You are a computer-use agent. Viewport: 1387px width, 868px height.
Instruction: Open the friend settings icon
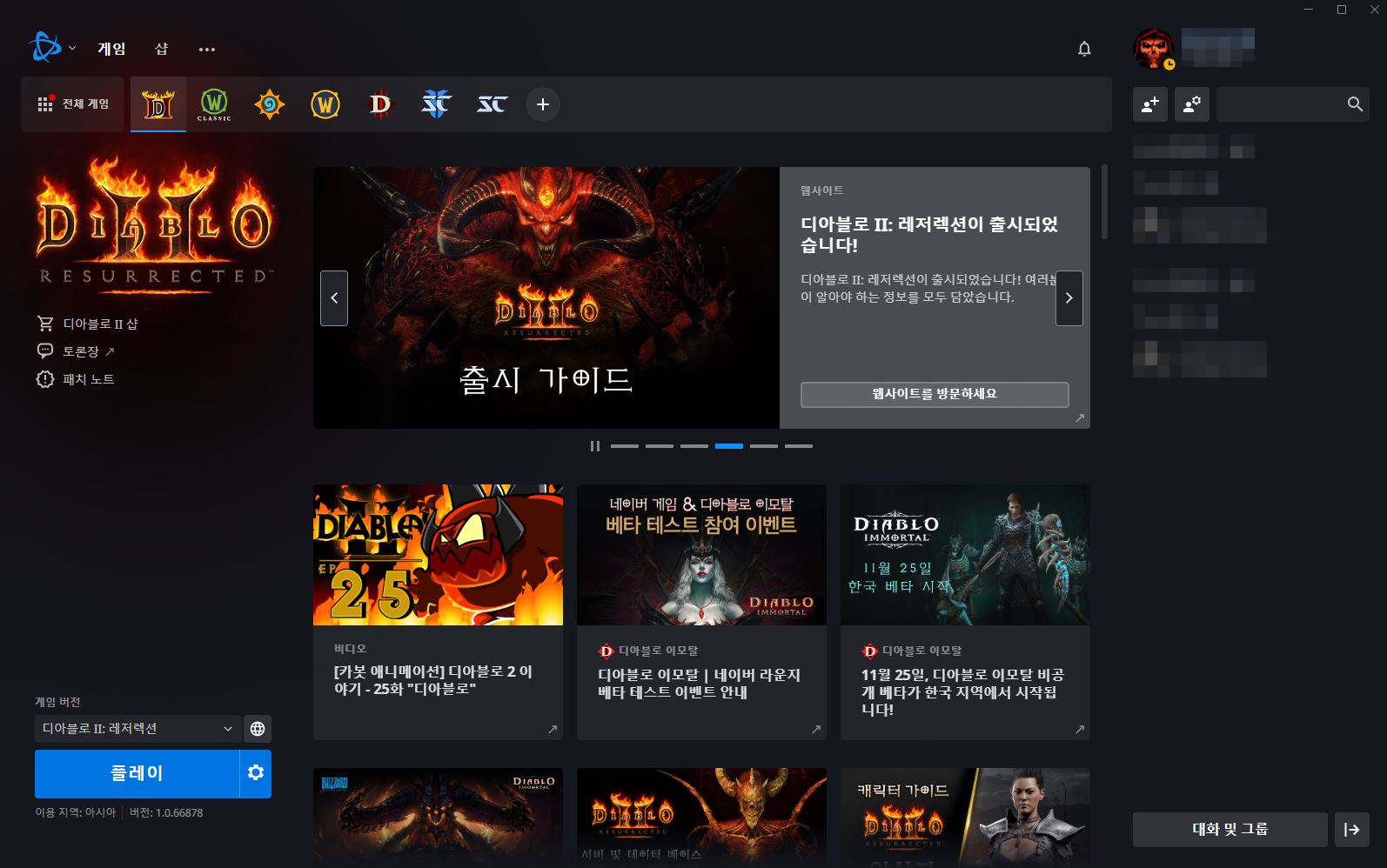pyautogui.click(x=1192, y=104)
